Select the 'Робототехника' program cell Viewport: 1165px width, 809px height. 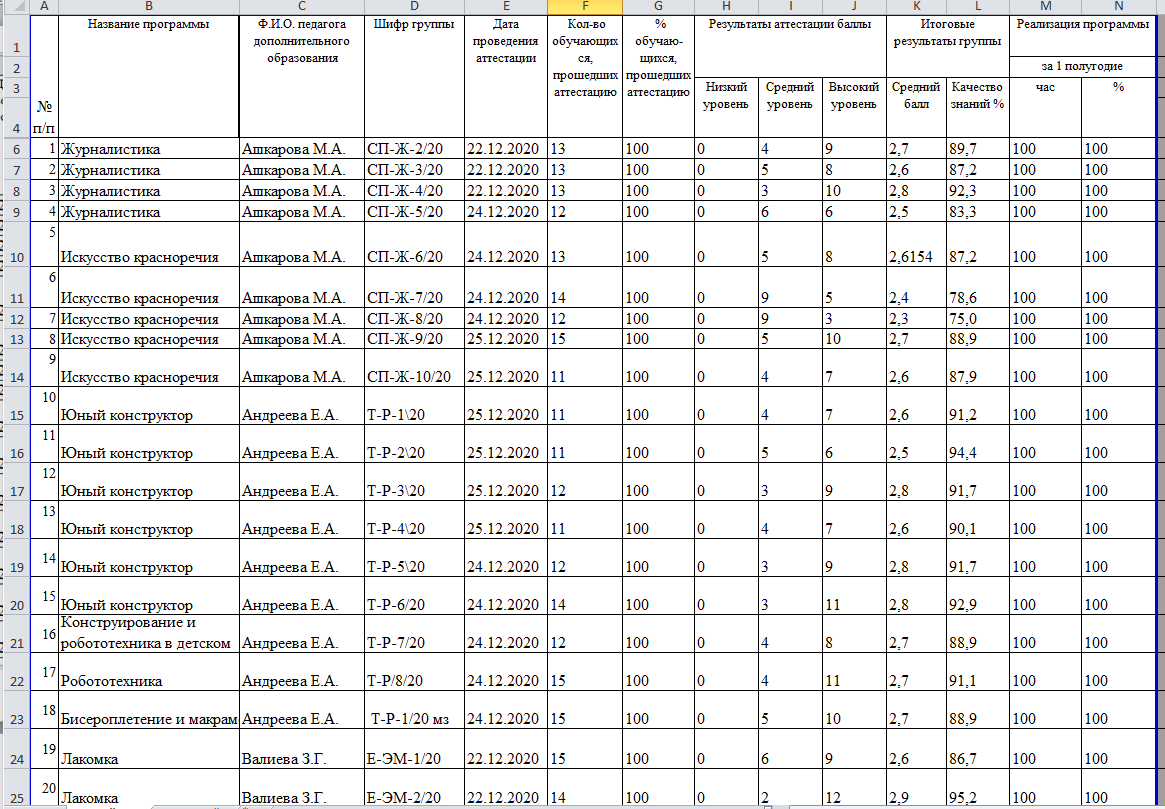[x=149, y=672]
